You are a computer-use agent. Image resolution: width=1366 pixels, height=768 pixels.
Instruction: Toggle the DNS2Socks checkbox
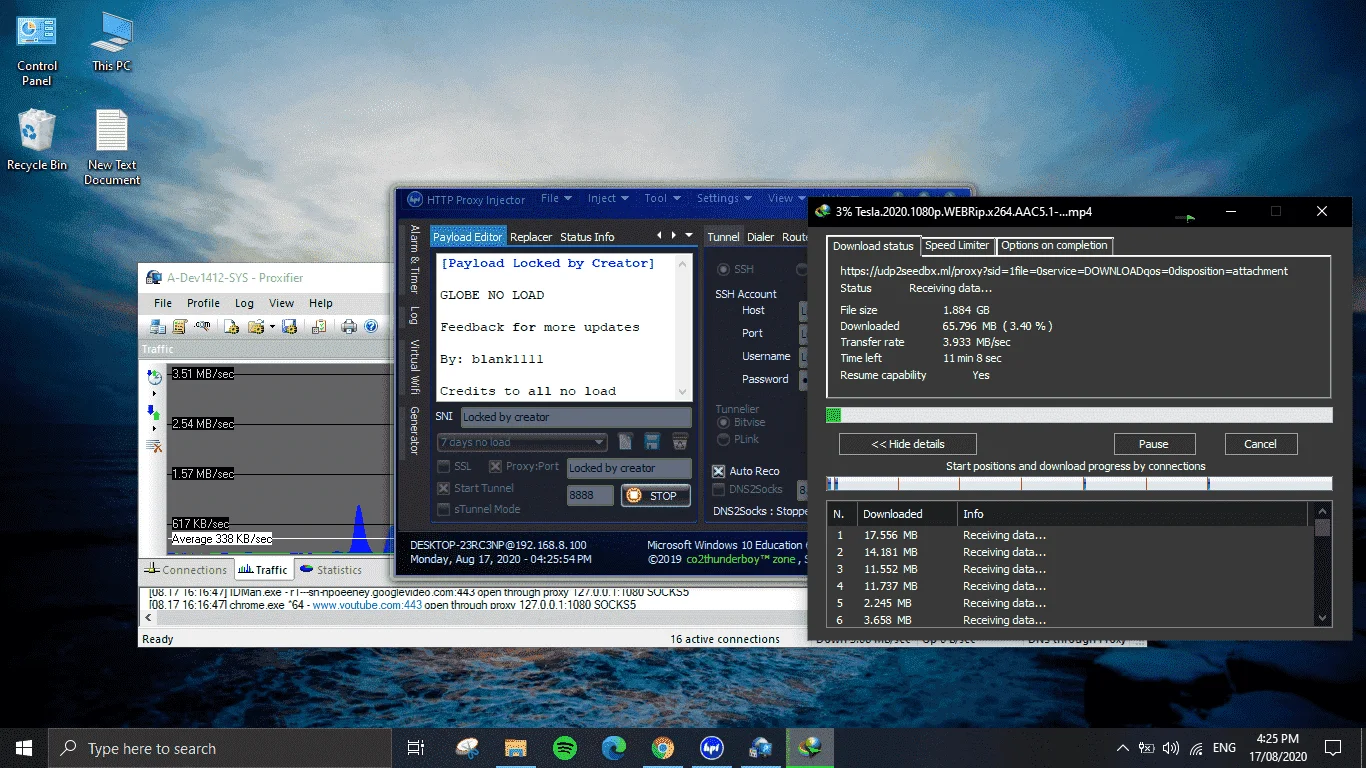(718, 490)
